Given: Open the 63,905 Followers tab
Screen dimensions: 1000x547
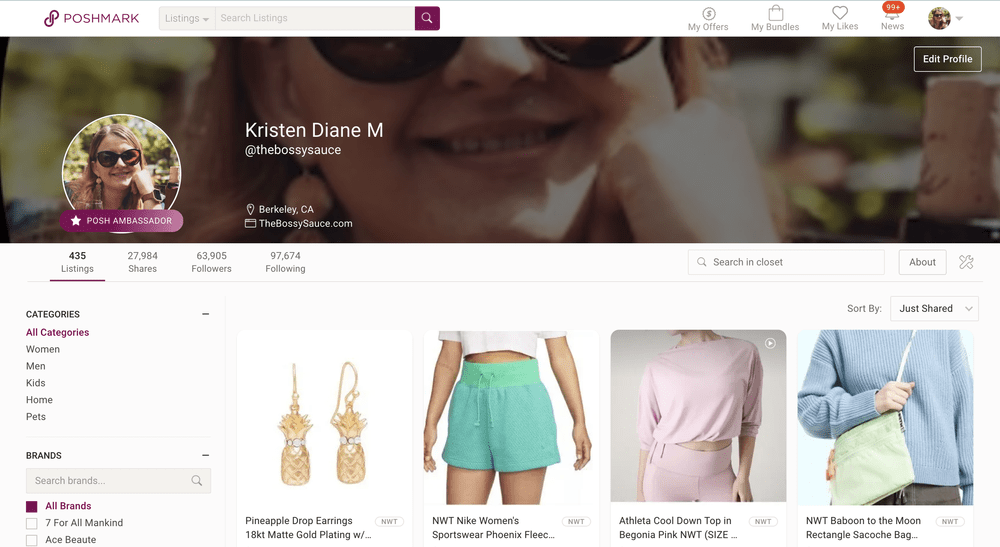Looking at the screenshot, I should [x=211, y=262].
